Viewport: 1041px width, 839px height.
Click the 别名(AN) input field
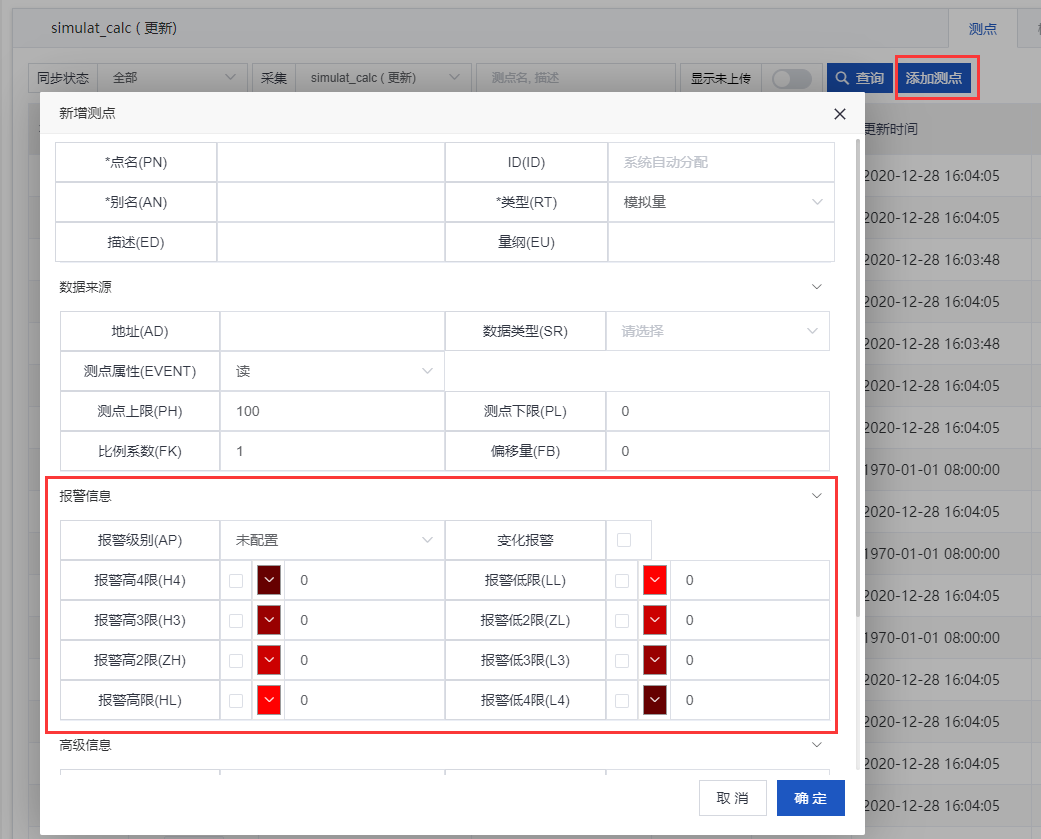(331, 202)
